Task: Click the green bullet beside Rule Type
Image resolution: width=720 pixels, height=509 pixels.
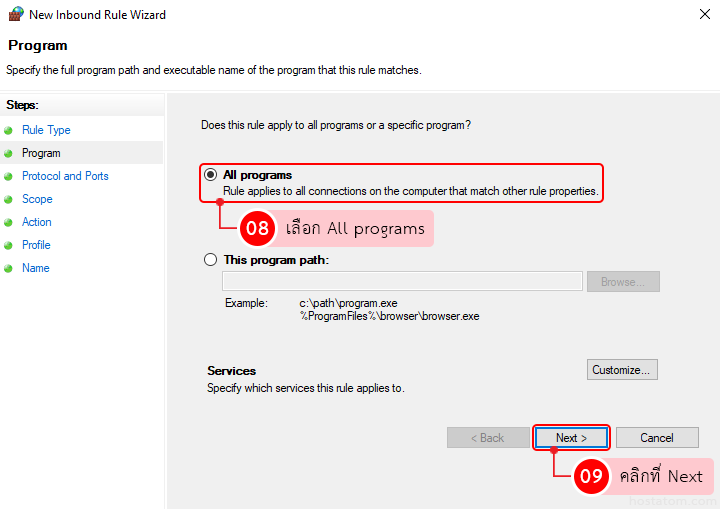Action: [8, 130]
